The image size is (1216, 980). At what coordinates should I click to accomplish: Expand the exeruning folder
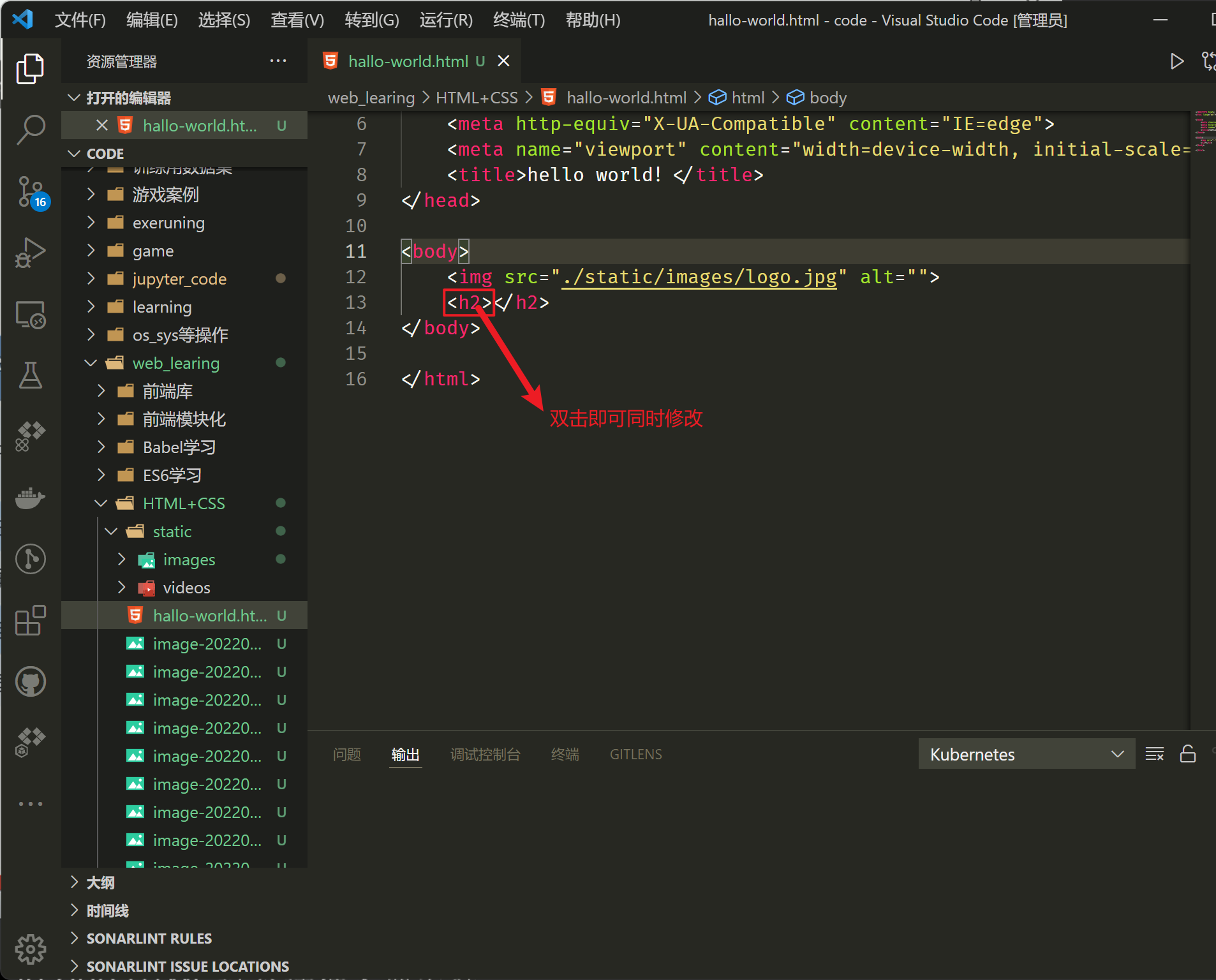point(91,223)
